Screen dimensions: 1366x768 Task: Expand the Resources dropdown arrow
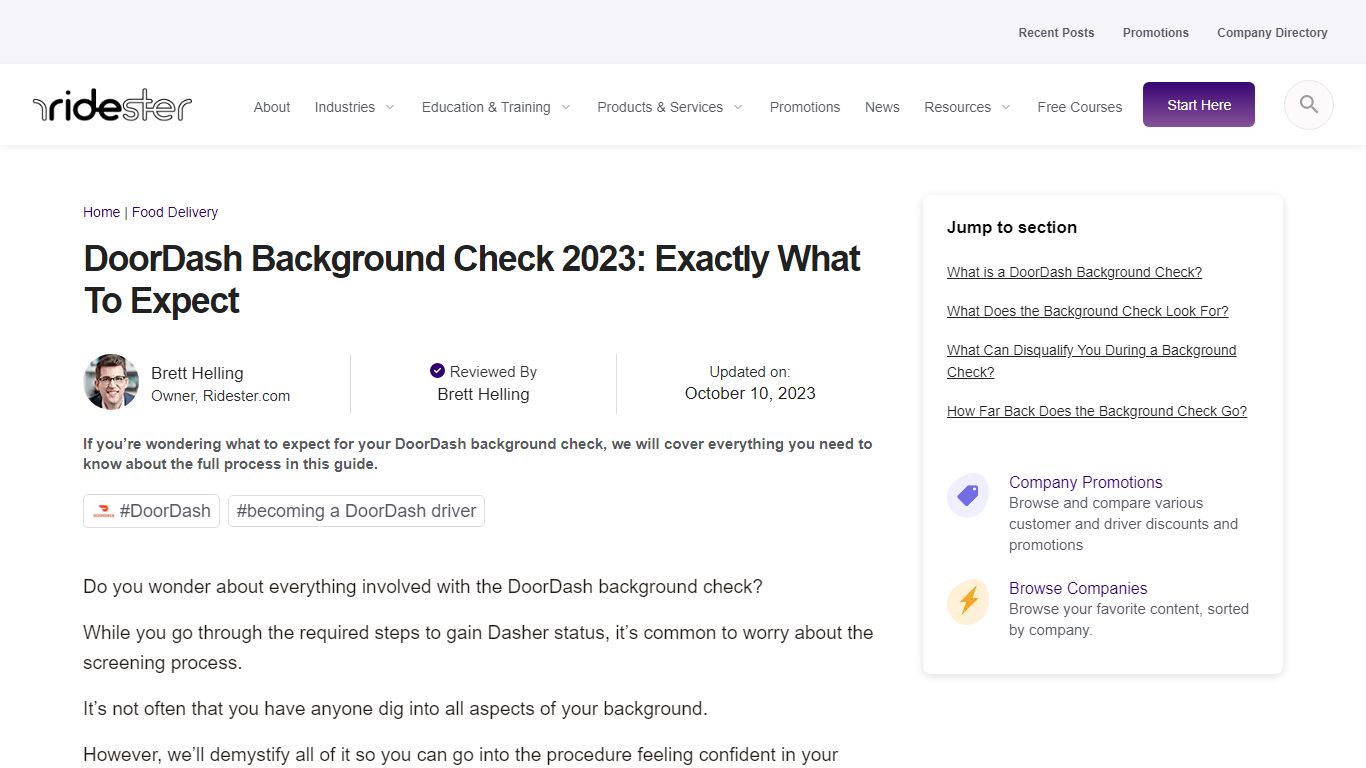1006,107
